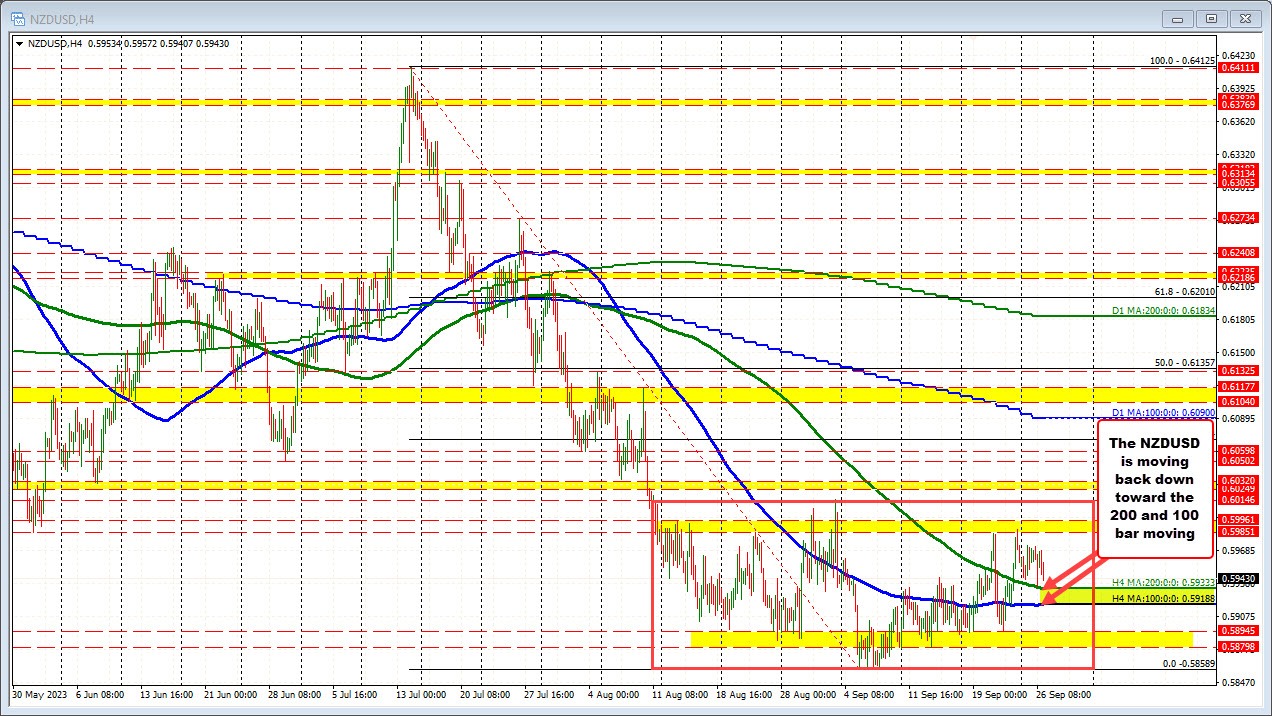The height and width of the screenshot is (716, 1272).
Task: Click the 61.8 retracement label at 0.62010
Action: (1183, 290)
